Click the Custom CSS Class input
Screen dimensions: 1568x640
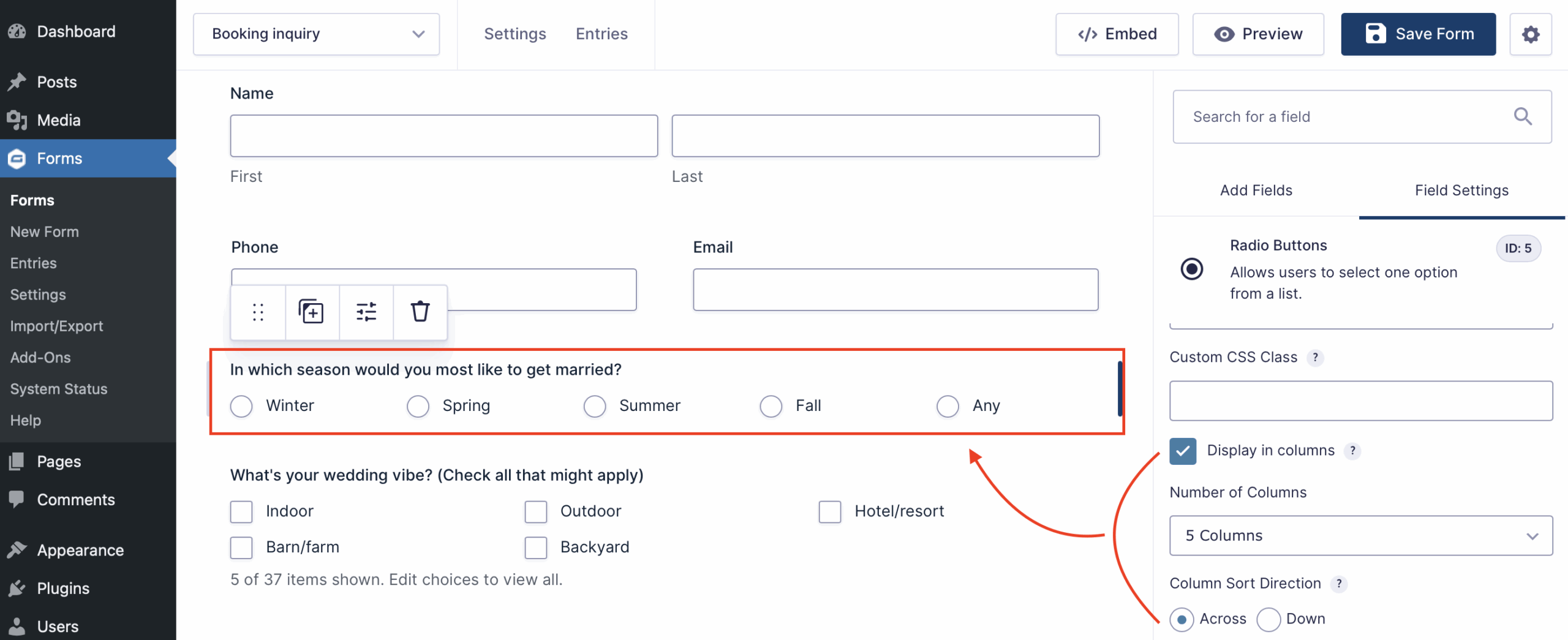click(1360, 401)
